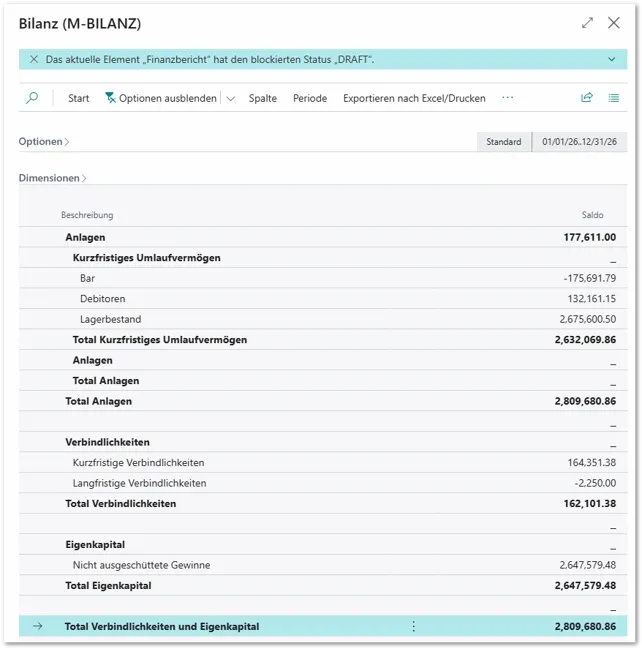This screenshot has height=649, width=642.
Task: Click the Debitoren balance 132,161.15
Action: 592,299
